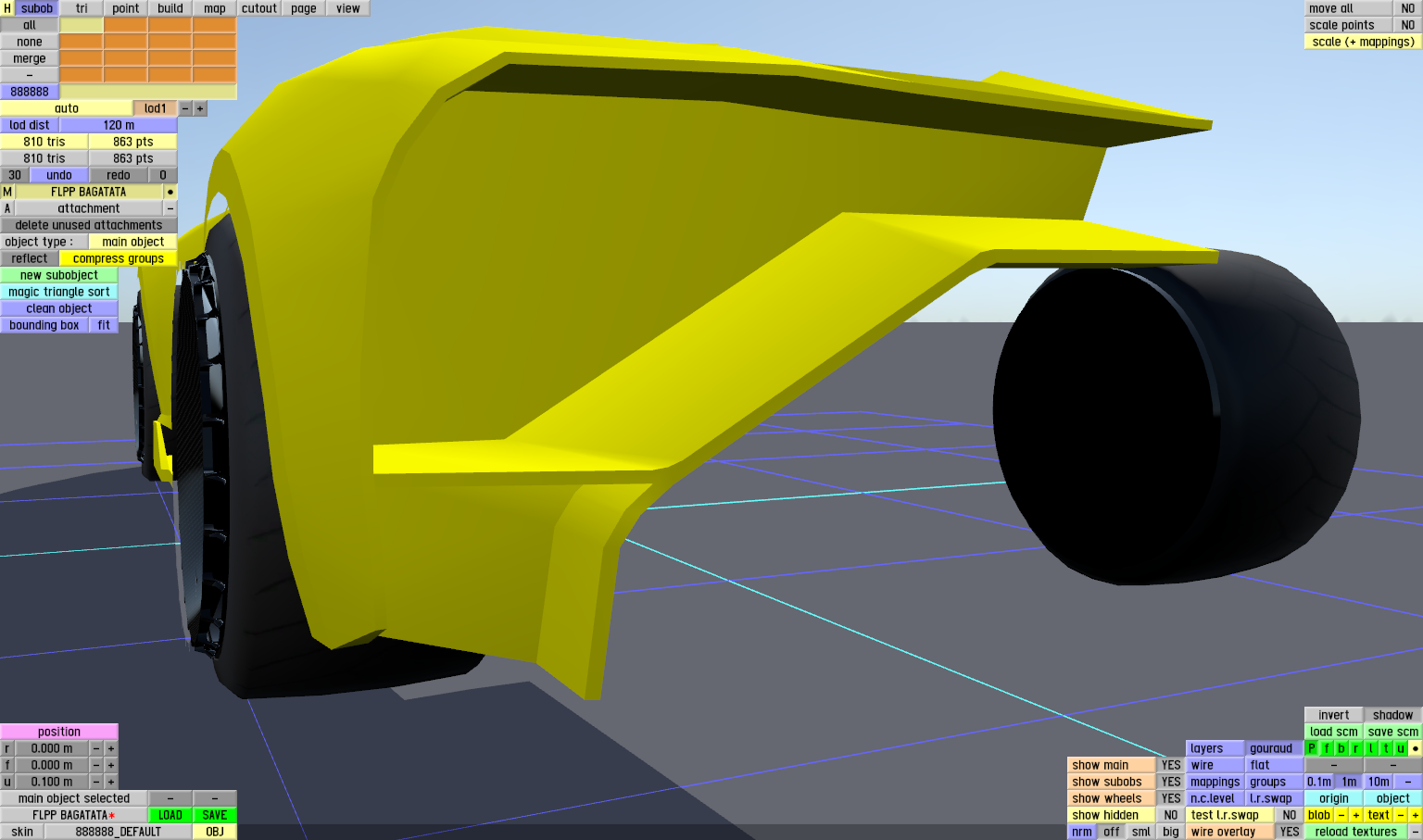Screen dimensions: 1423x840
Task: Select the off normals option
Action: (x=1112, y=832)
